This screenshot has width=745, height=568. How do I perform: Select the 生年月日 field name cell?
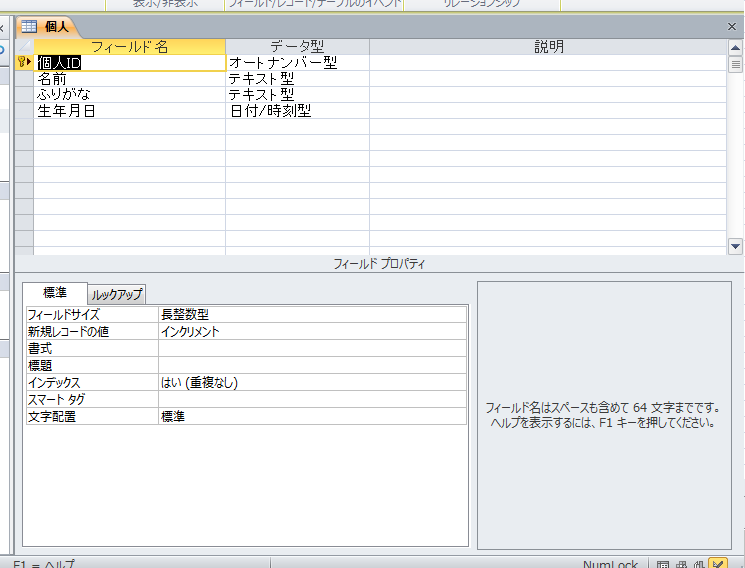click(x=129, y=111)
